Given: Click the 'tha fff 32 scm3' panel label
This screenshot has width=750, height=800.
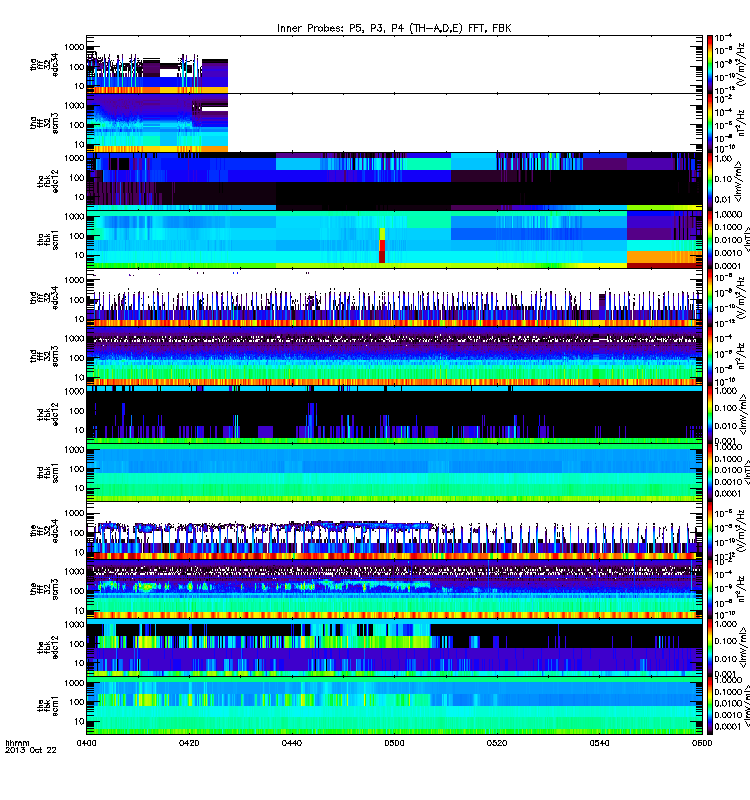Looking at the screenshot, I should [x=44, y=123].
